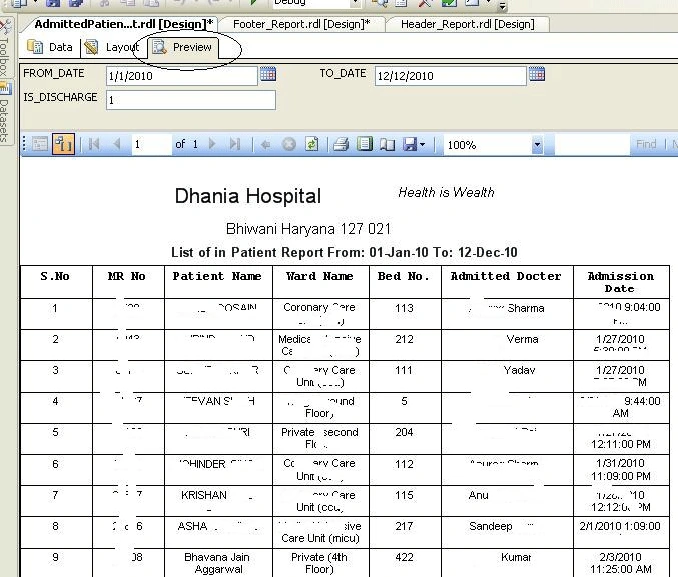Open TO_DATE calendar picker
Image resolution: width=678 pixels, height=577 pixels.
click(x=537, y=74)
